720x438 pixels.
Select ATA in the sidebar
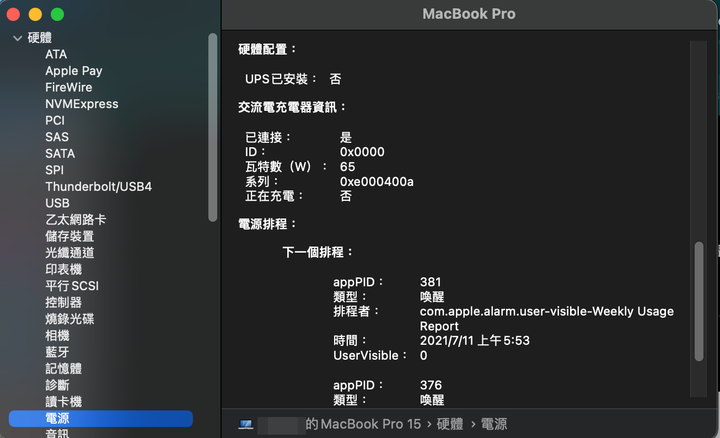tap(56, 55)
